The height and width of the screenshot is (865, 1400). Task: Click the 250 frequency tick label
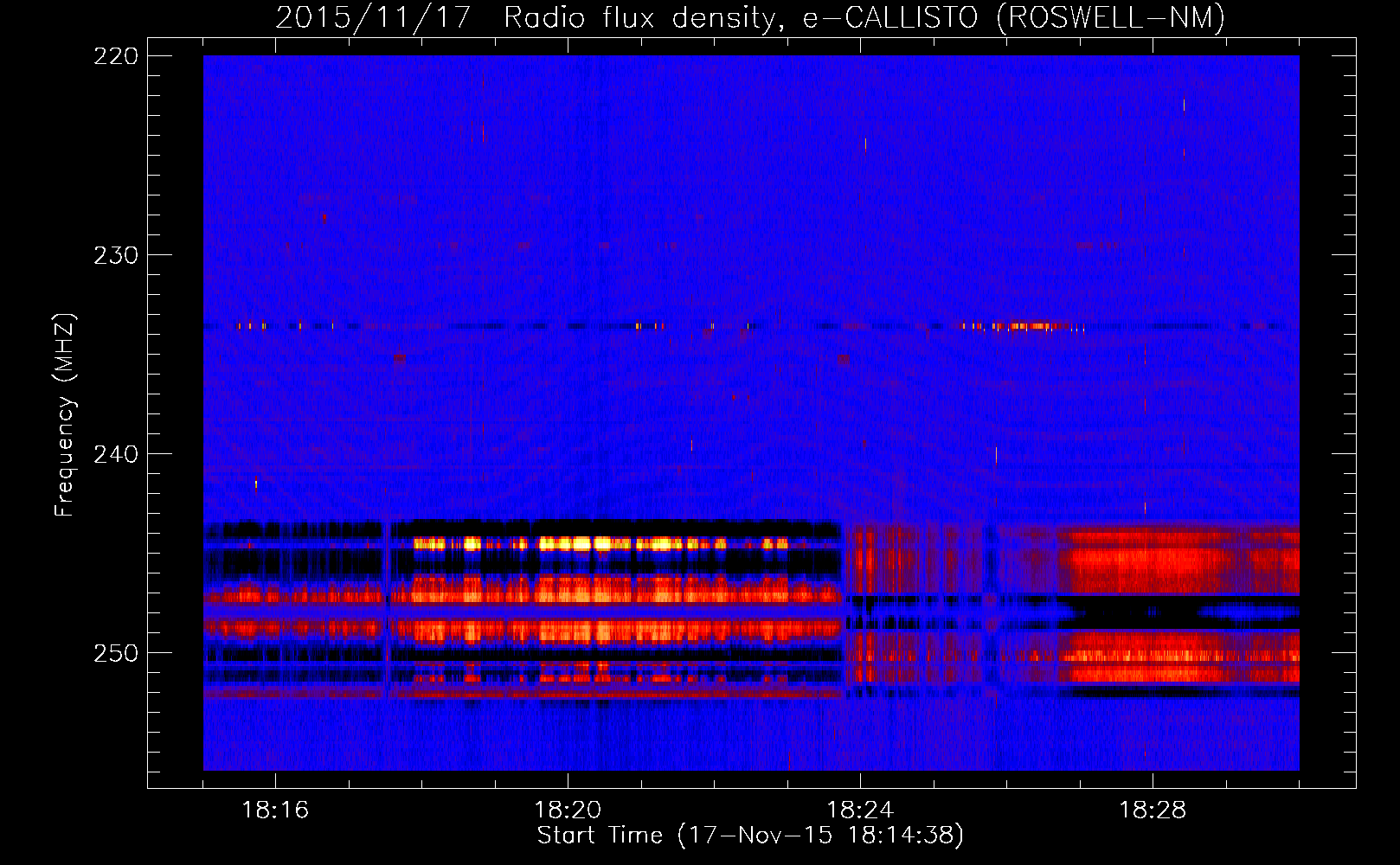click(x=115, y=653)
